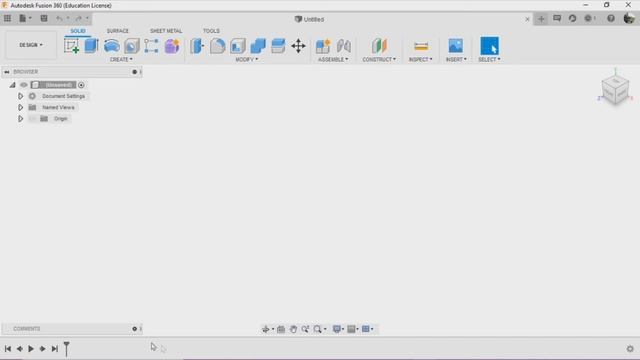640x360 pixels.
Task: Open the DESIGN workspace dropdown
Action: point(31,45)
